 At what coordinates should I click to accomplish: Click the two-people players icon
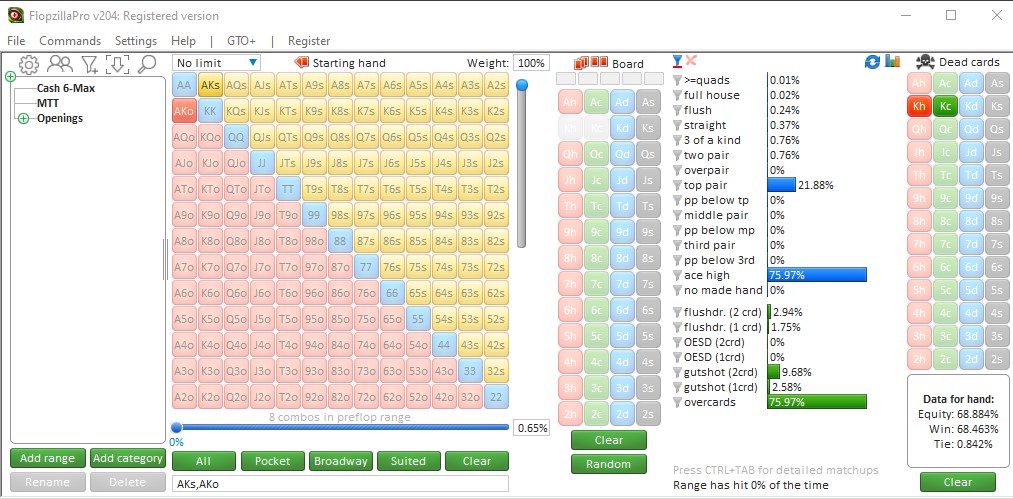tap(60, 64)
